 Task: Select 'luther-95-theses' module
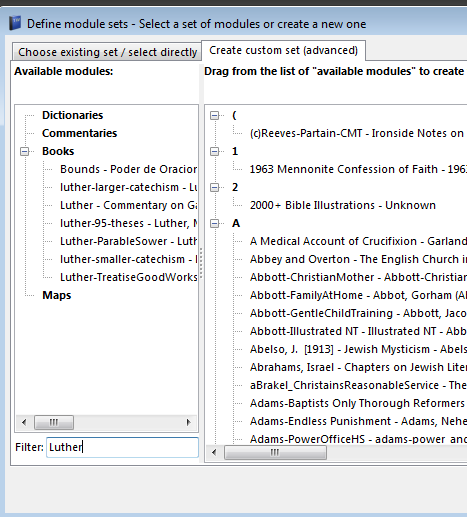[128, 223]
